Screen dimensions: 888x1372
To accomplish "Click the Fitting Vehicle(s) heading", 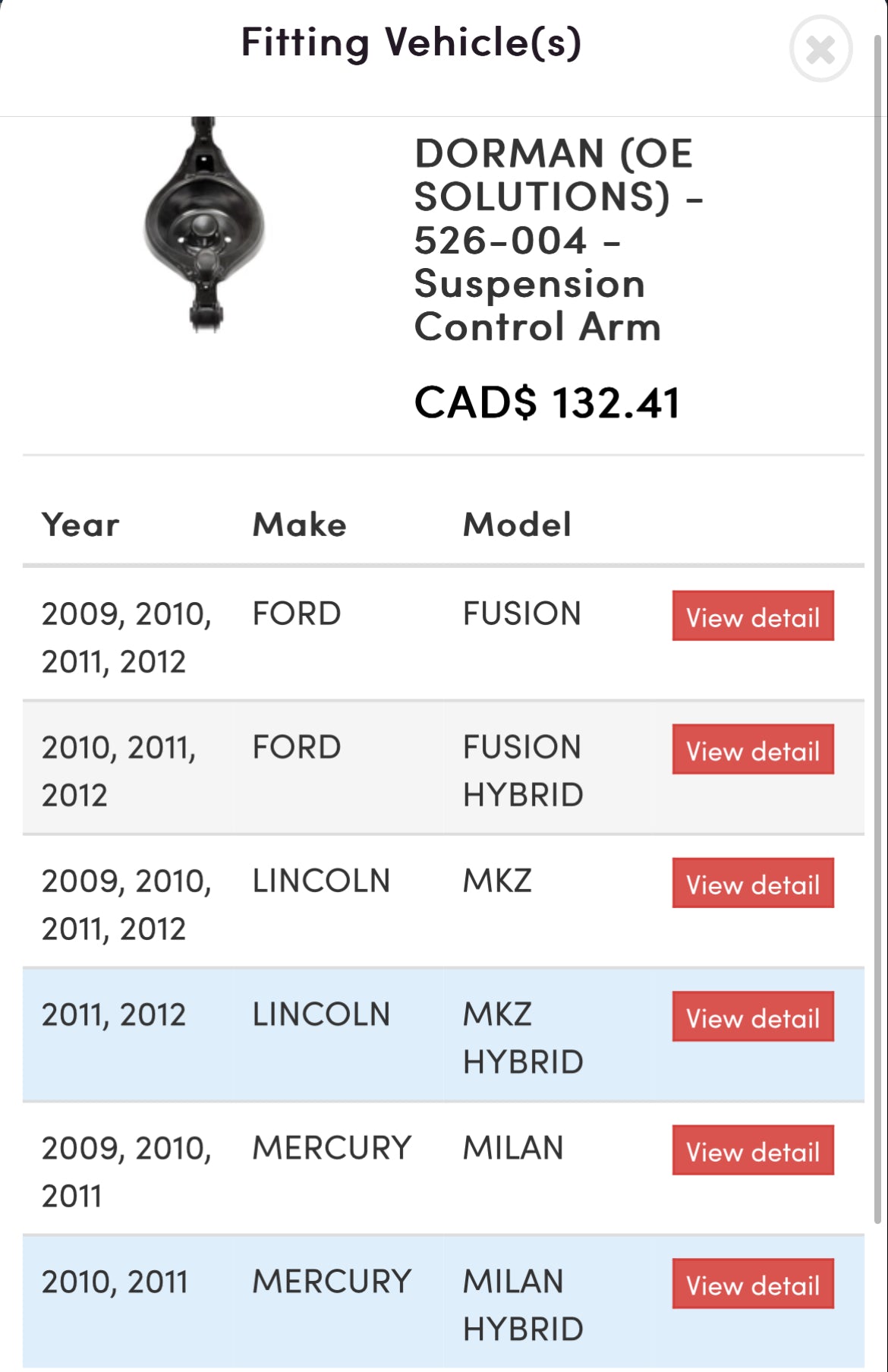I will click(411, 43).
